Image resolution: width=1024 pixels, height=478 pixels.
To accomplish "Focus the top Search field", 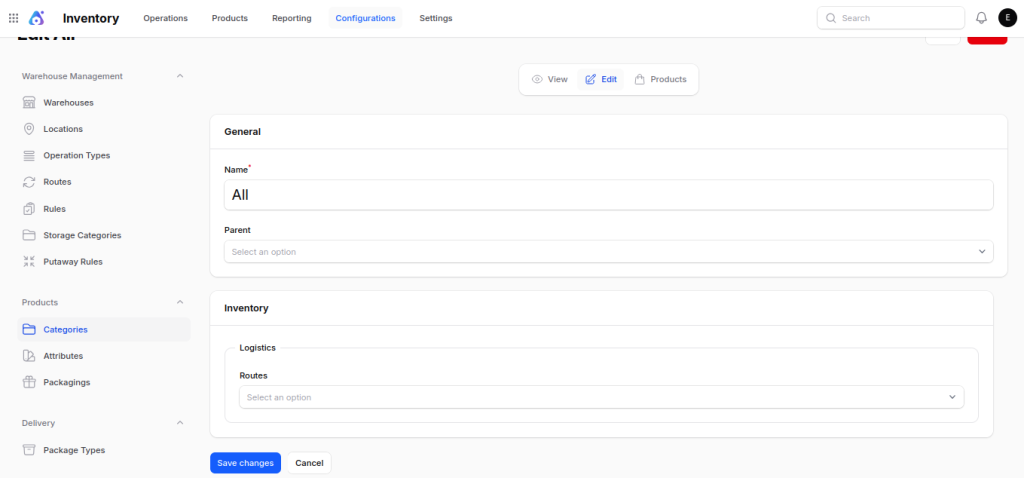I will point(891,18).
